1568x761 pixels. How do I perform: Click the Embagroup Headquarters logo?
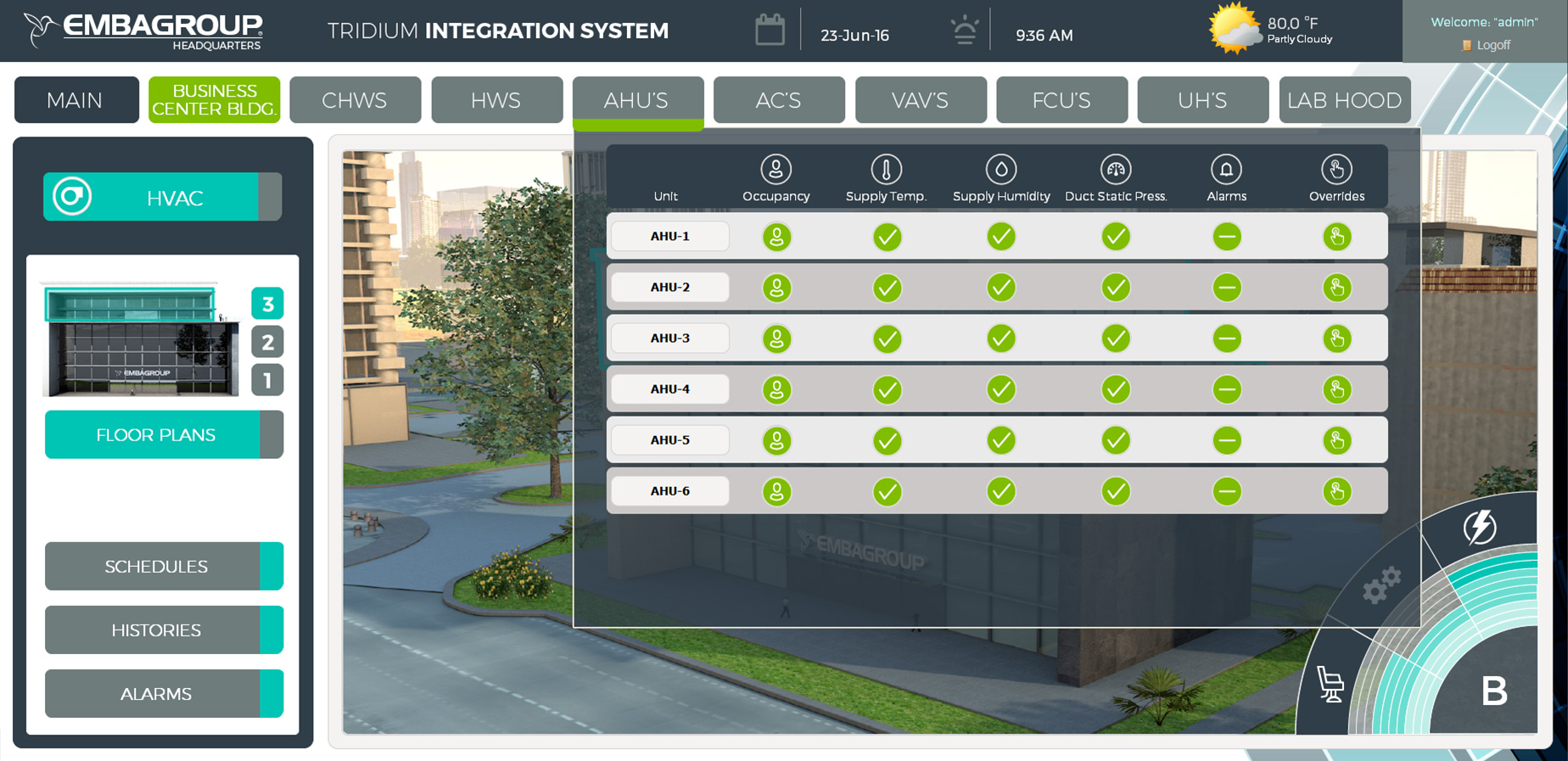(x=143, y=31)
